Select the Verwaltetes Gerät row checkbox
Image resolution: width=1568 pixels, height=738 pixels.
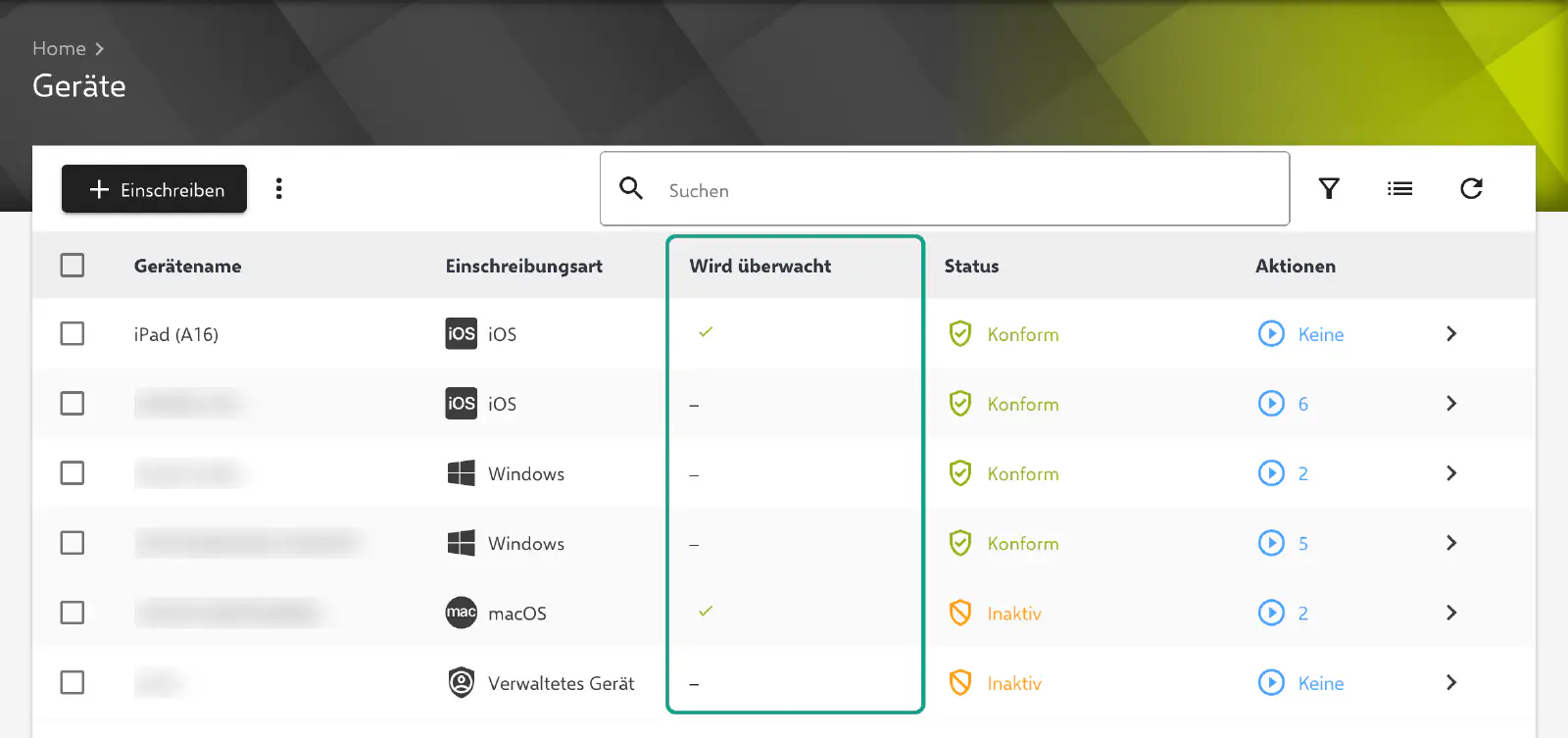(73, 682)
